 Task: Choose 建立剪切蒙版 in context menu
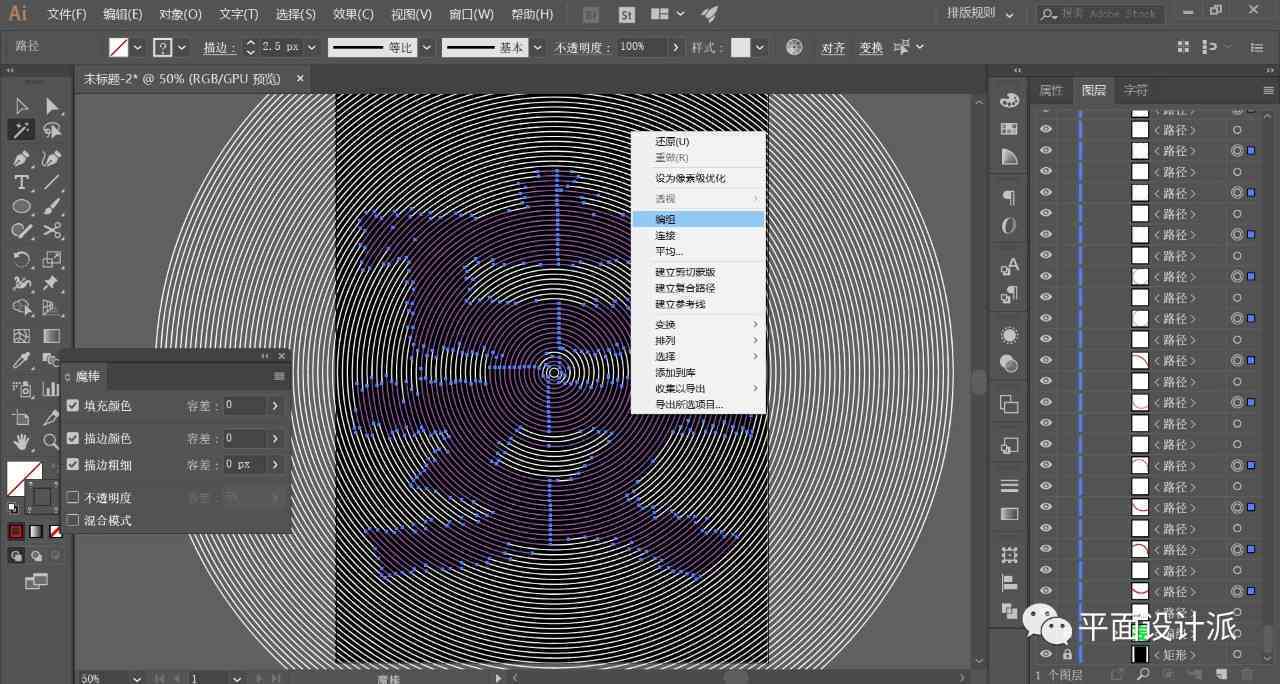tap(698, 272)
